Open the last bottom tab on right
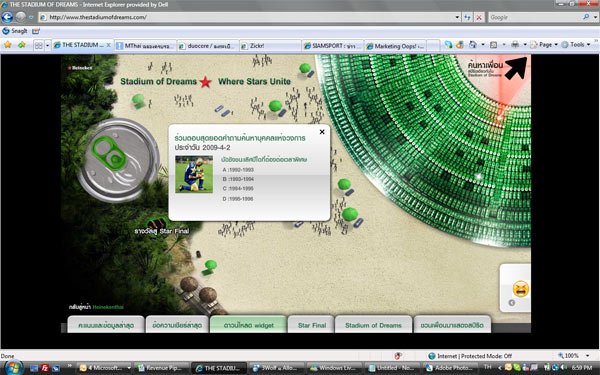600x375 pixels. (452, 325)
